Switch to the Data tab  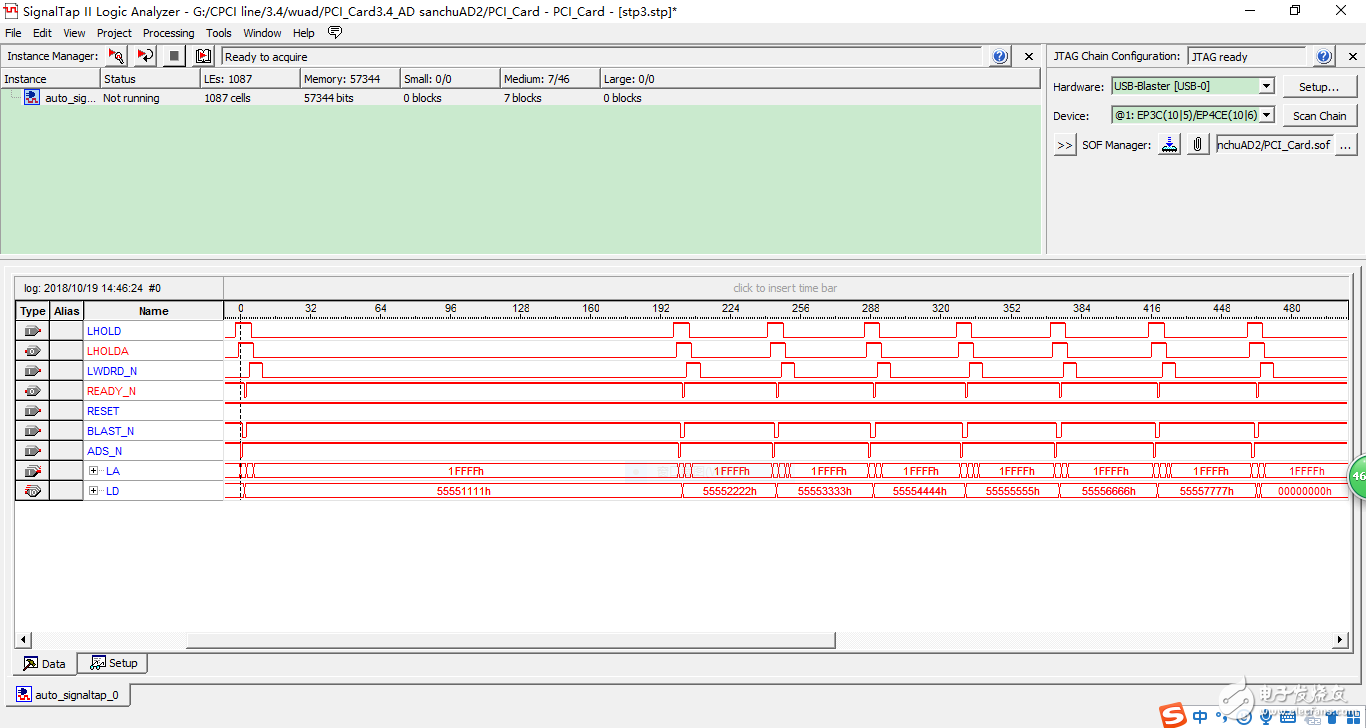45,663
